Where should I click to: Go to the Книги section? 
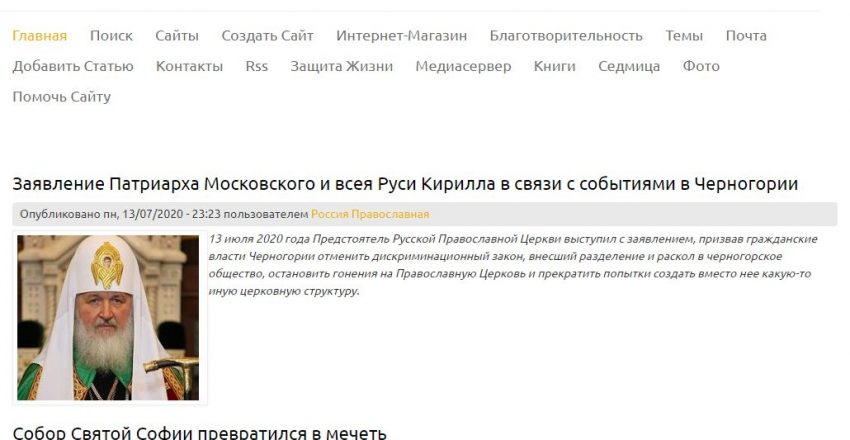[x=555, y=66]
